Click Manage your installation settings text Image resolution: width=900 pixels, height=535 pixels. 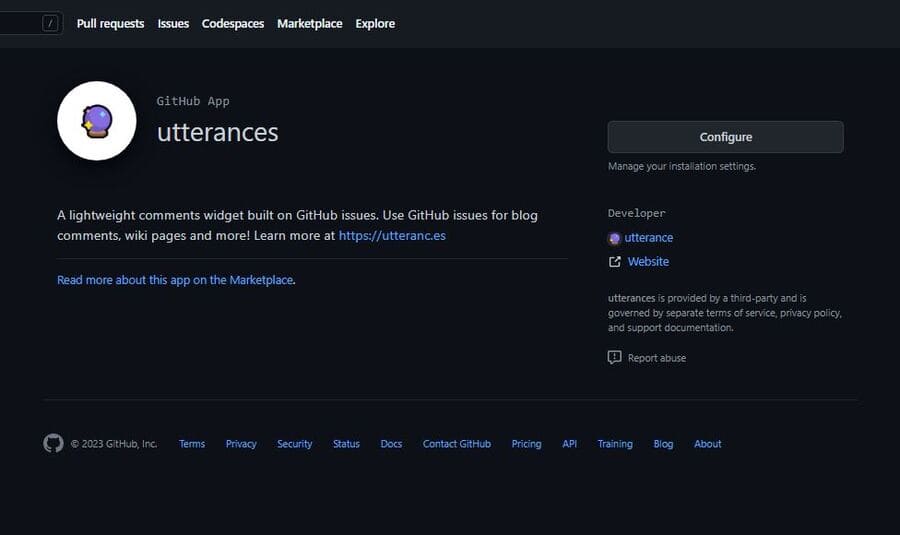(x=682, y=166)
